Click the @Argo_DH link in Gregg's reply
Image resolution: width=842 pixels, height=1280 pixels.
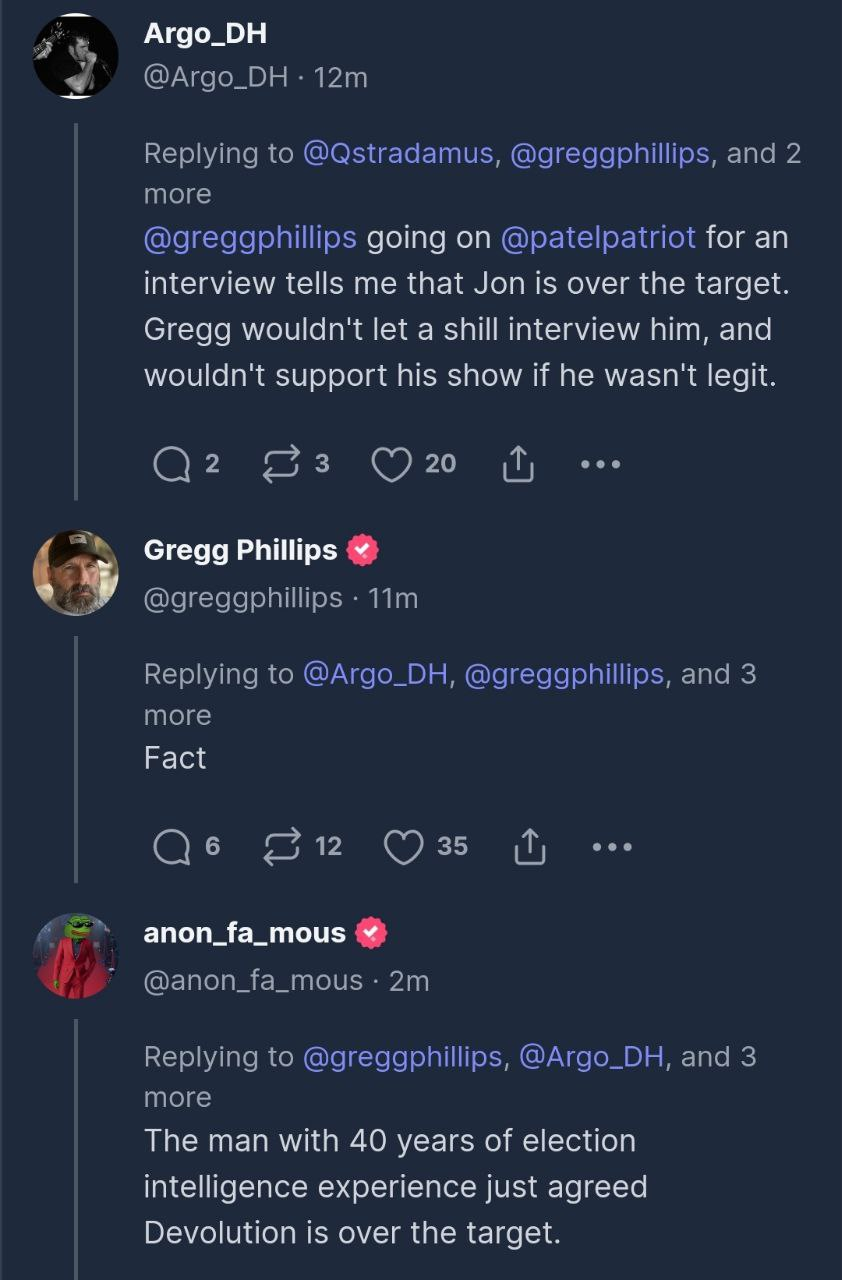pyautogui.click(x=375, y=674)
